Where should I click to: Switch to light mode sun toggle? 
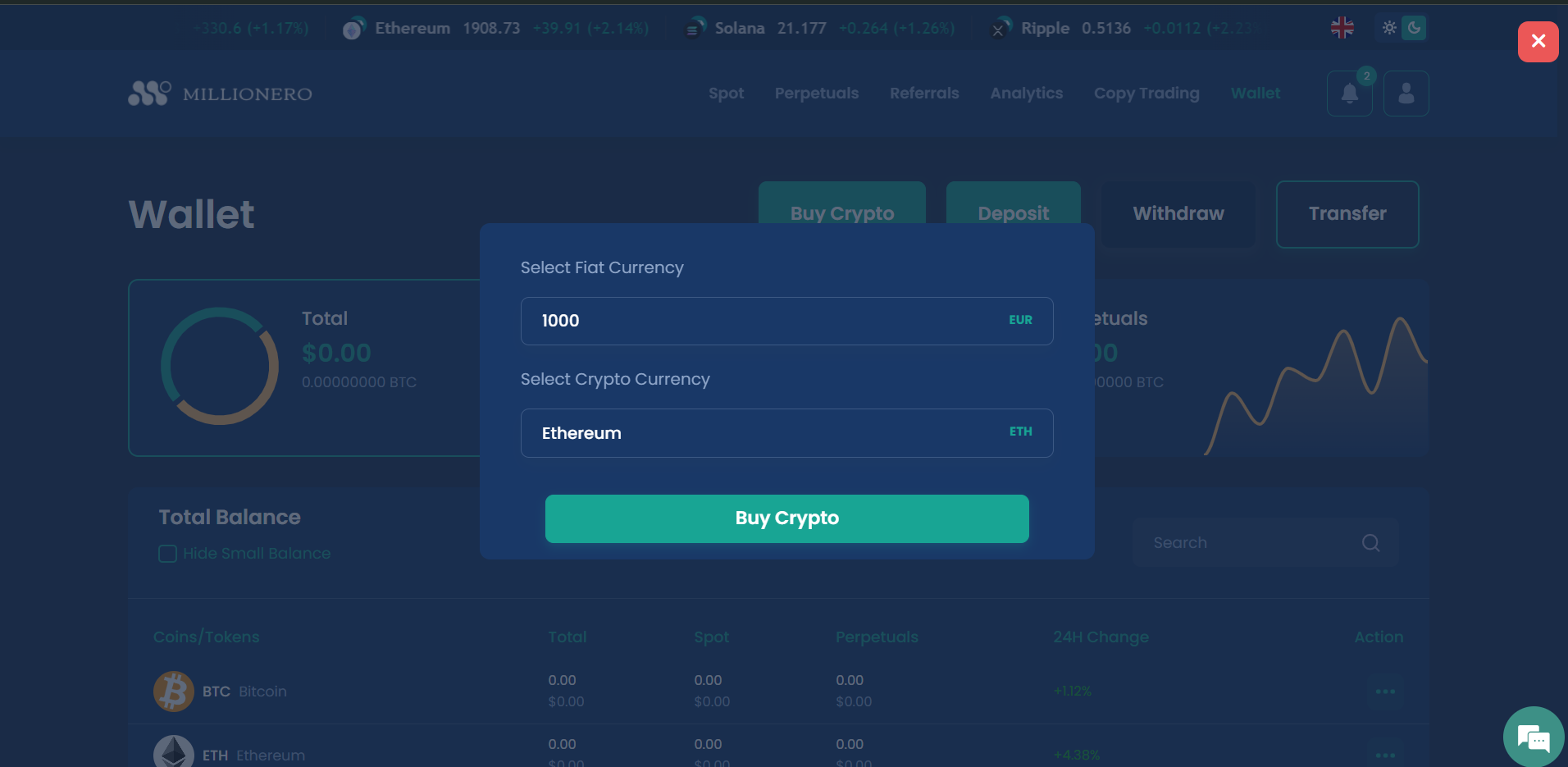click(x=1389, y=28)
